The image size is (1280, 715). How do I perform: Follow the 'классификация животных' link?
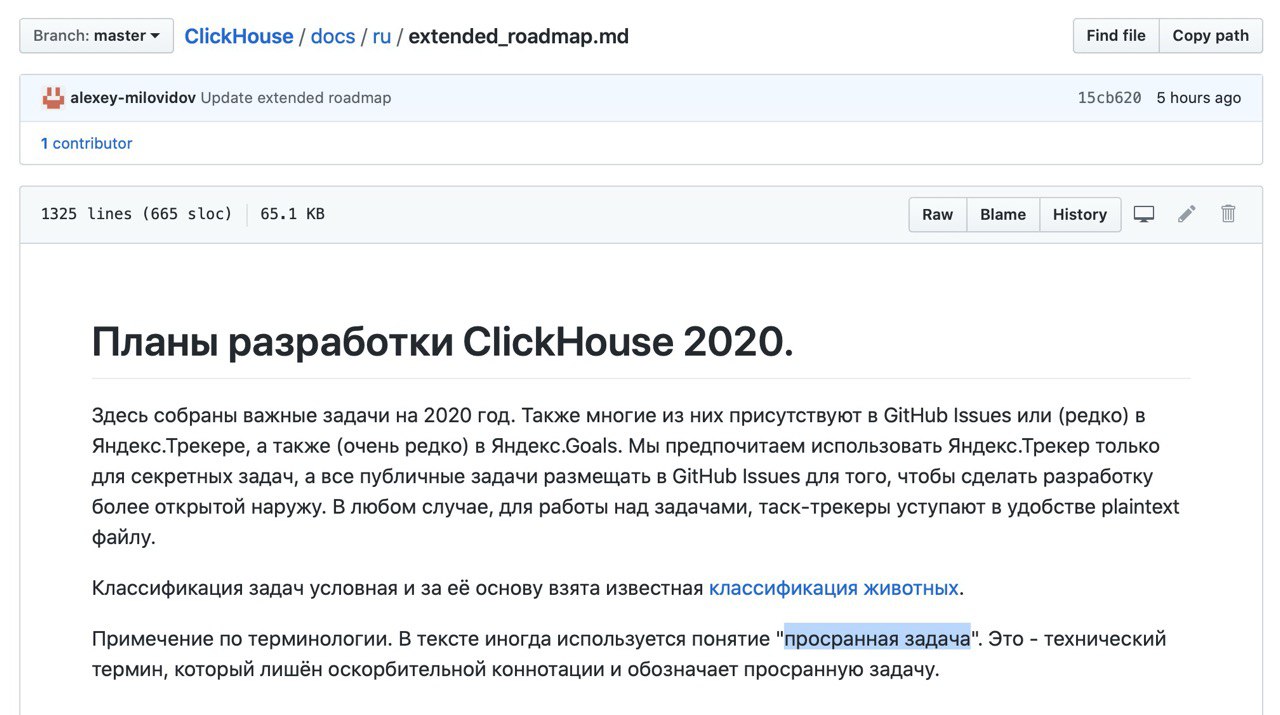click(834, 588)
